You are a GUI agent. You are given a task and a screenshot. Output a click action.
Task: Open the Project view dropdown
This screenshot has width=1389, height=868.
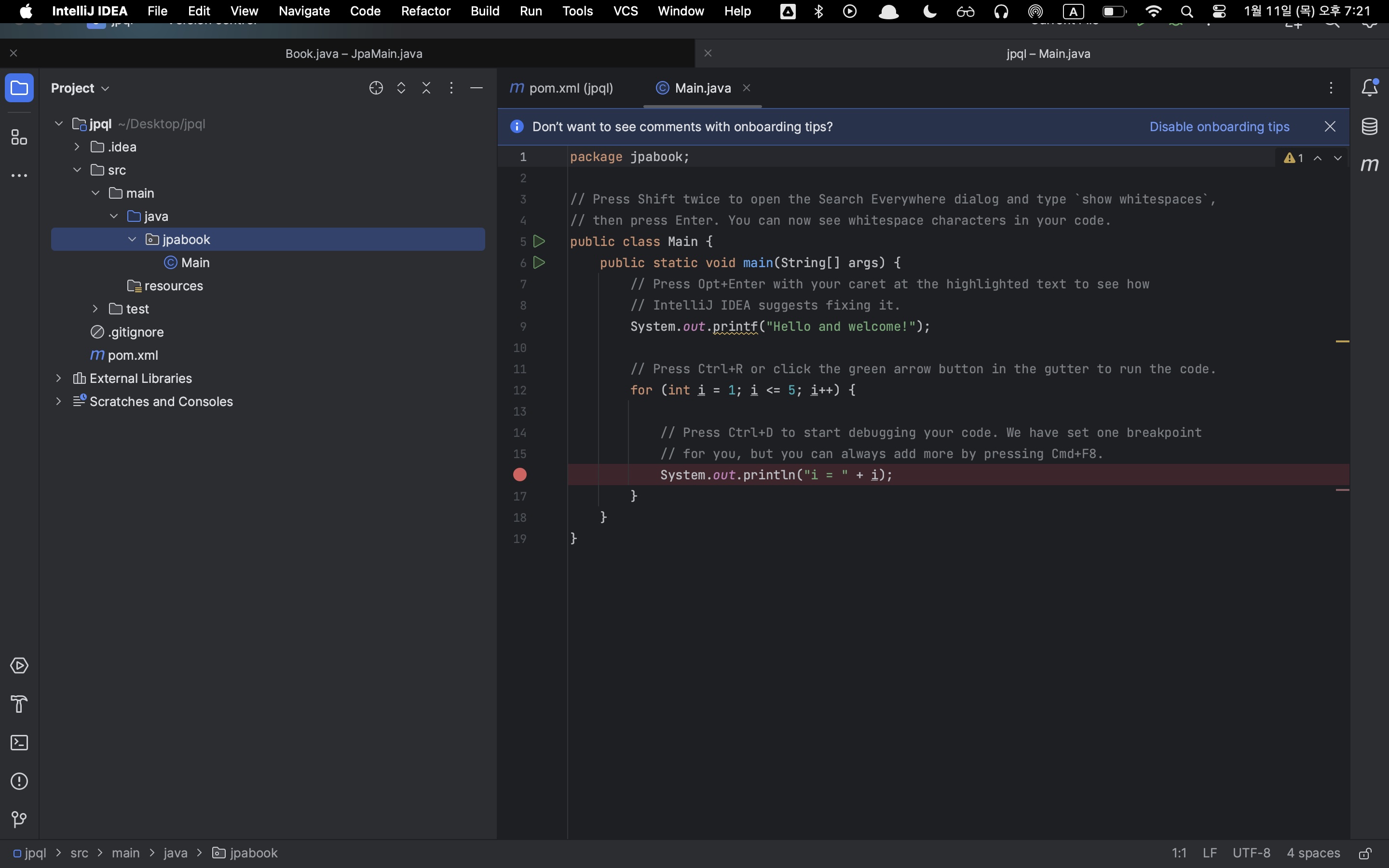point(80,88)
